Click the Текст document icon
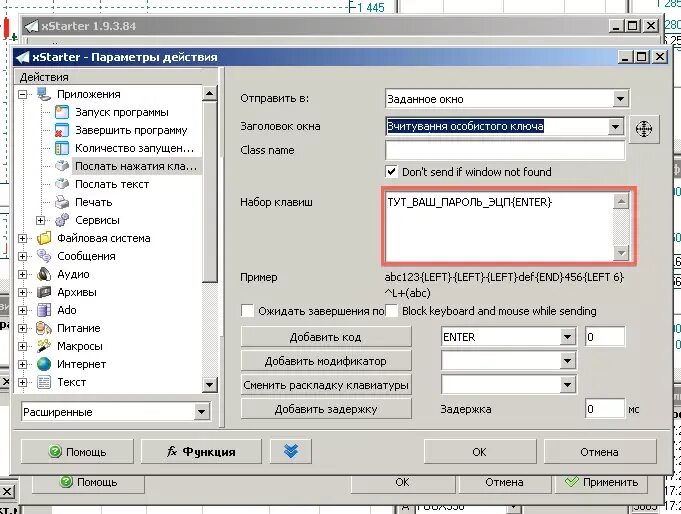The image size is (681, 514). [x=44, y=382]
